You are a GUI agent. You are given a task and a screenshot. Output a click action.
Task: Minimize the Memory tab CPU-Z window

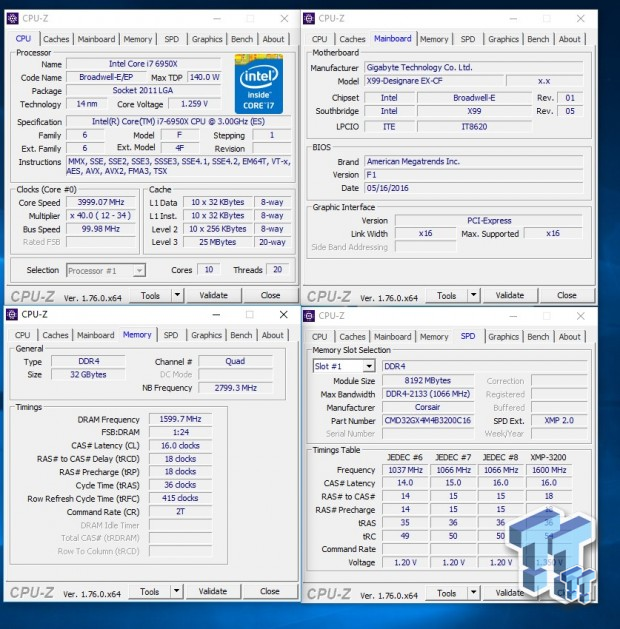click(216, 314)
